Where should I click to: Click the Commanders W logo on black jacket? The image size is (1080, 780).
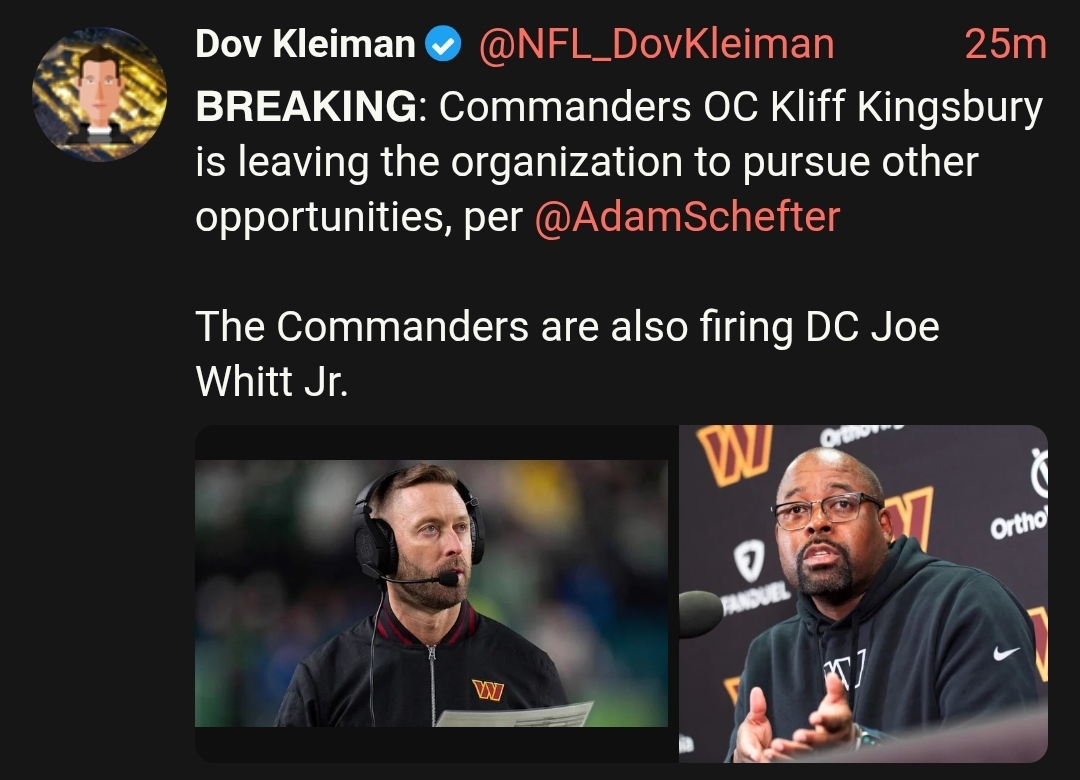pos(488,690)
